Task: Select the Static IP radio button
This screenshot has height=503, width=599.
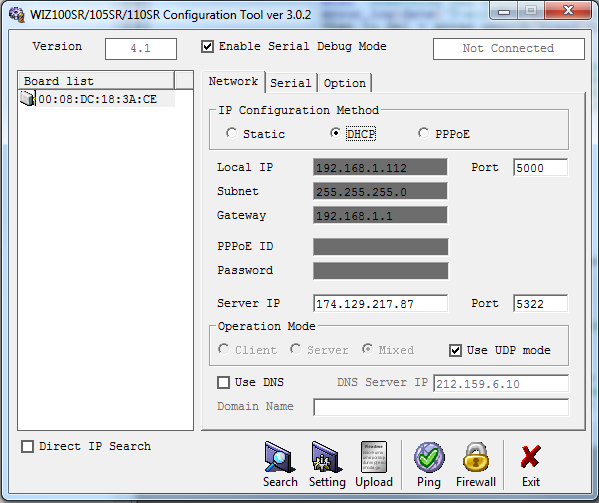Action: [x=231, y=133]
